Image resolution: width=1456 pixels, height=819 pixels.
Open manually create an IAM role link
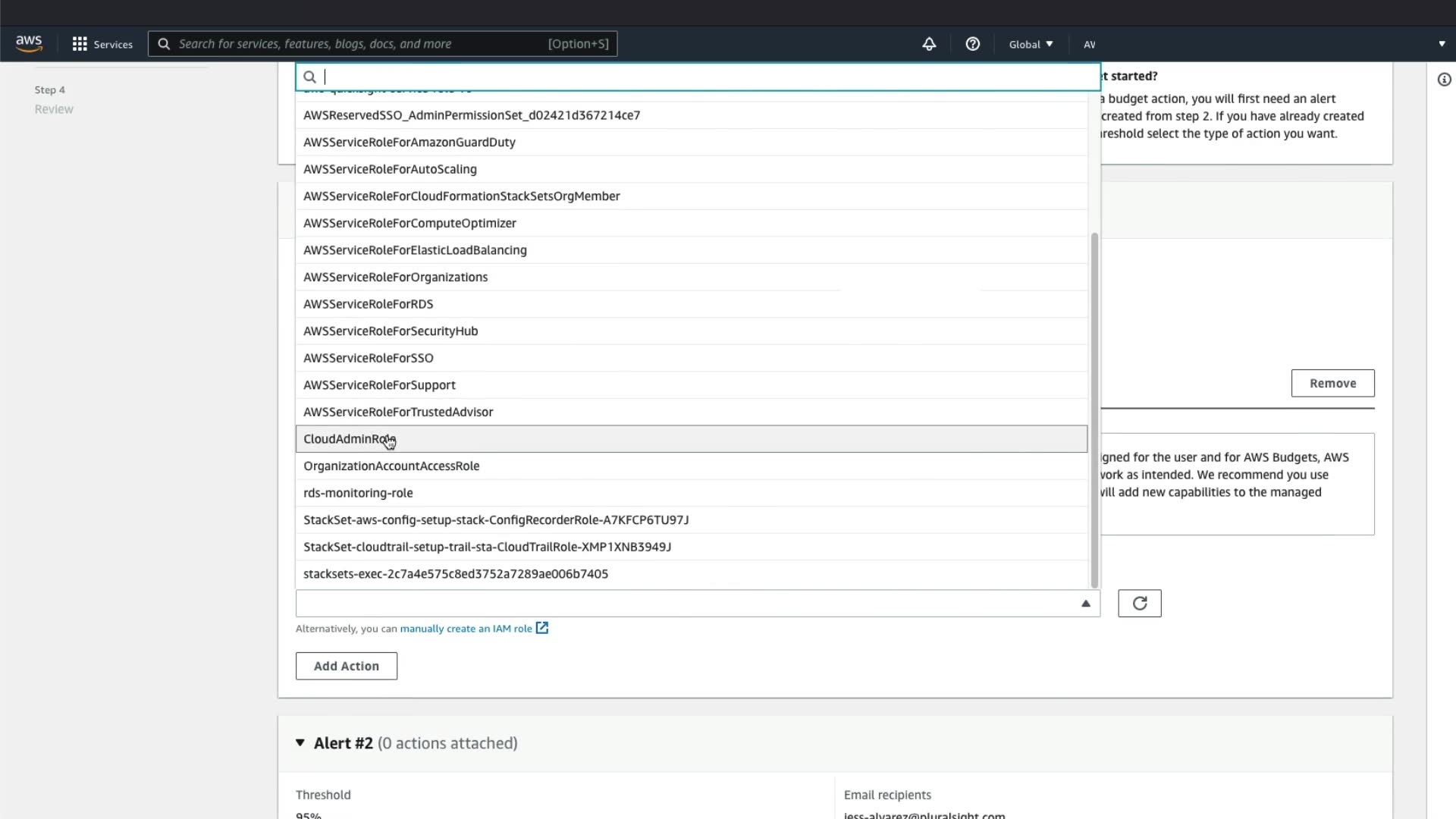(466, 629)
